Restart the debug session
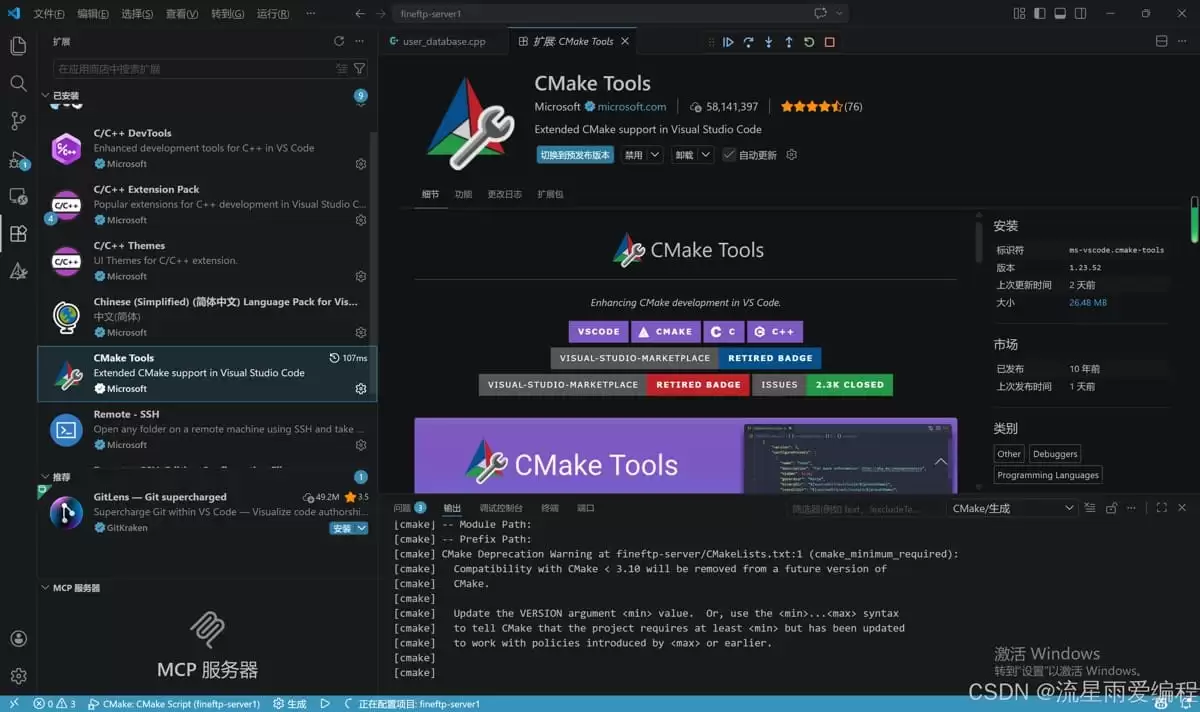Viewport: 1200px width, 712px height. [x=809, y=42]
